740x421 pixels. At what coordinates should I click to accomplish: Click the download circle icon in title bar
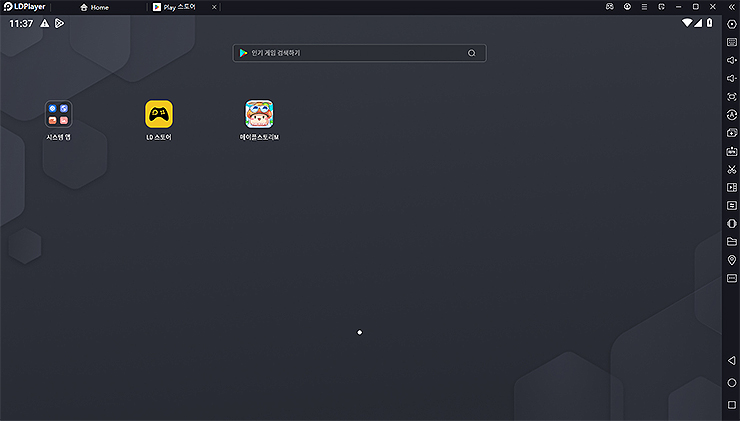click(627, 7)
